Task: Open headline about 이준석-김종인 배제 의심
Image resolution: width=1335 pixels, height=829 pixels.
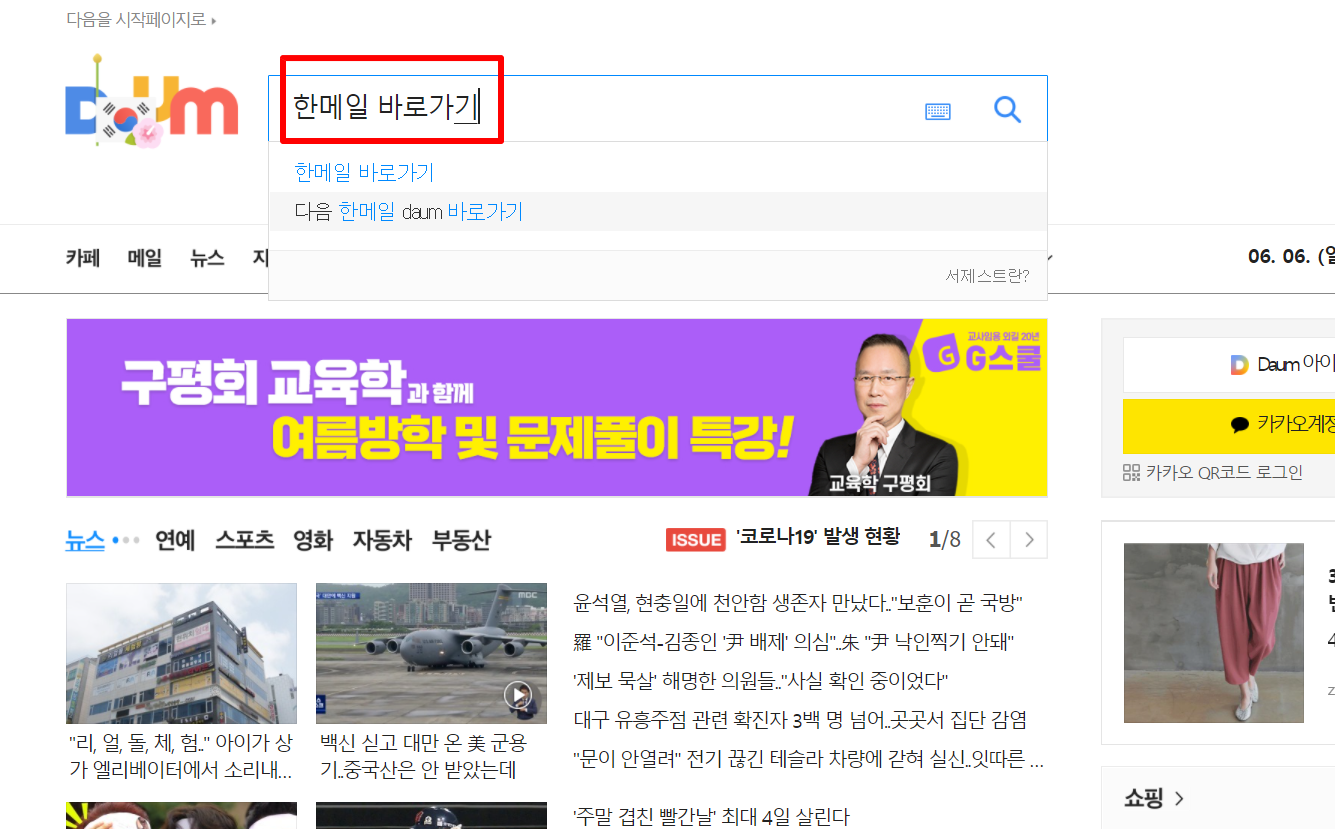Action: pyautogui.click(x=794, y=642)
